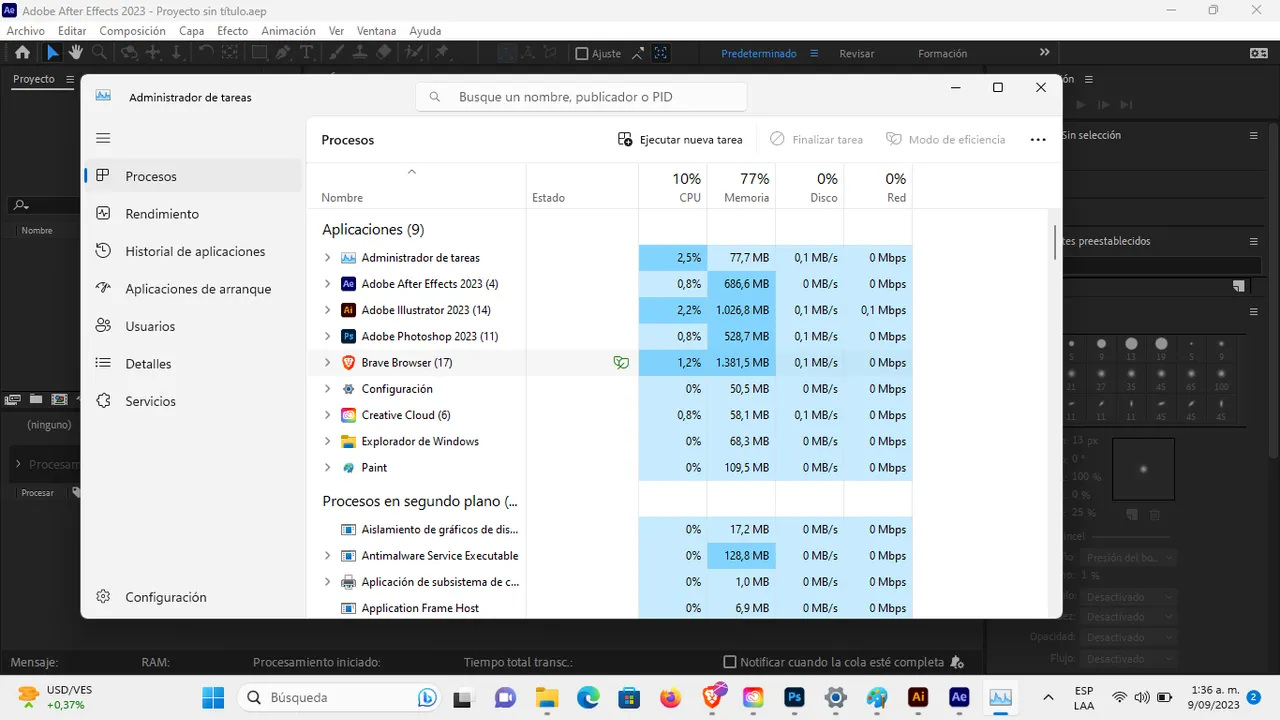Open the Windows Start menu

coord(213,697)
